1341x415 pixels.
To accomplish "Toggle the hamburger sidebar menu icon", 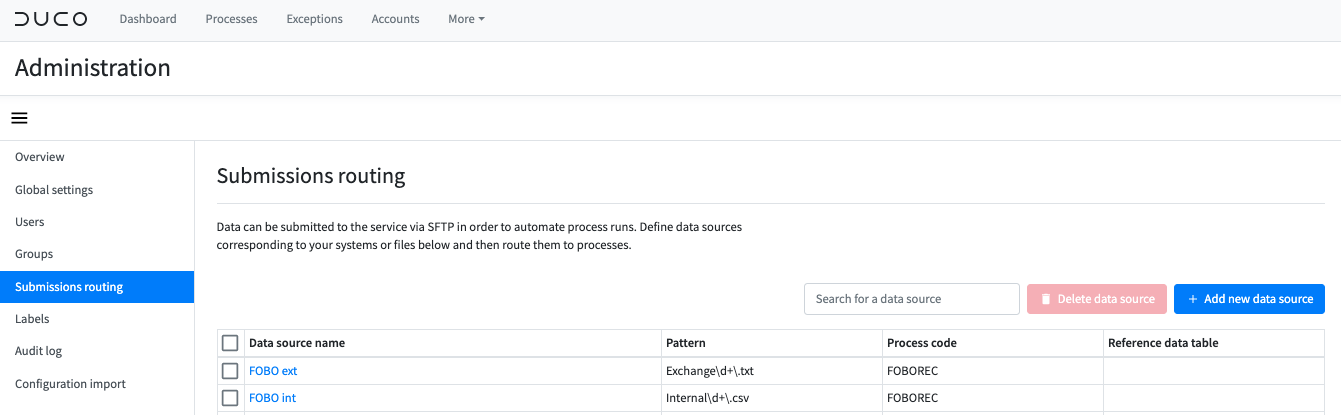I will [19, 118].
